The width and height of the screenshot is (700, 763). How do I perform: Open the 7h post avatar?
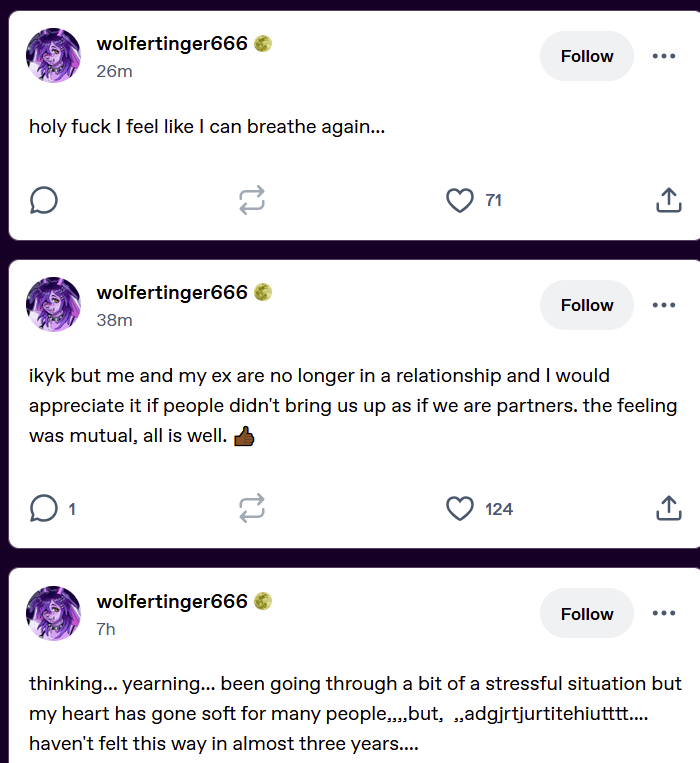54,613
